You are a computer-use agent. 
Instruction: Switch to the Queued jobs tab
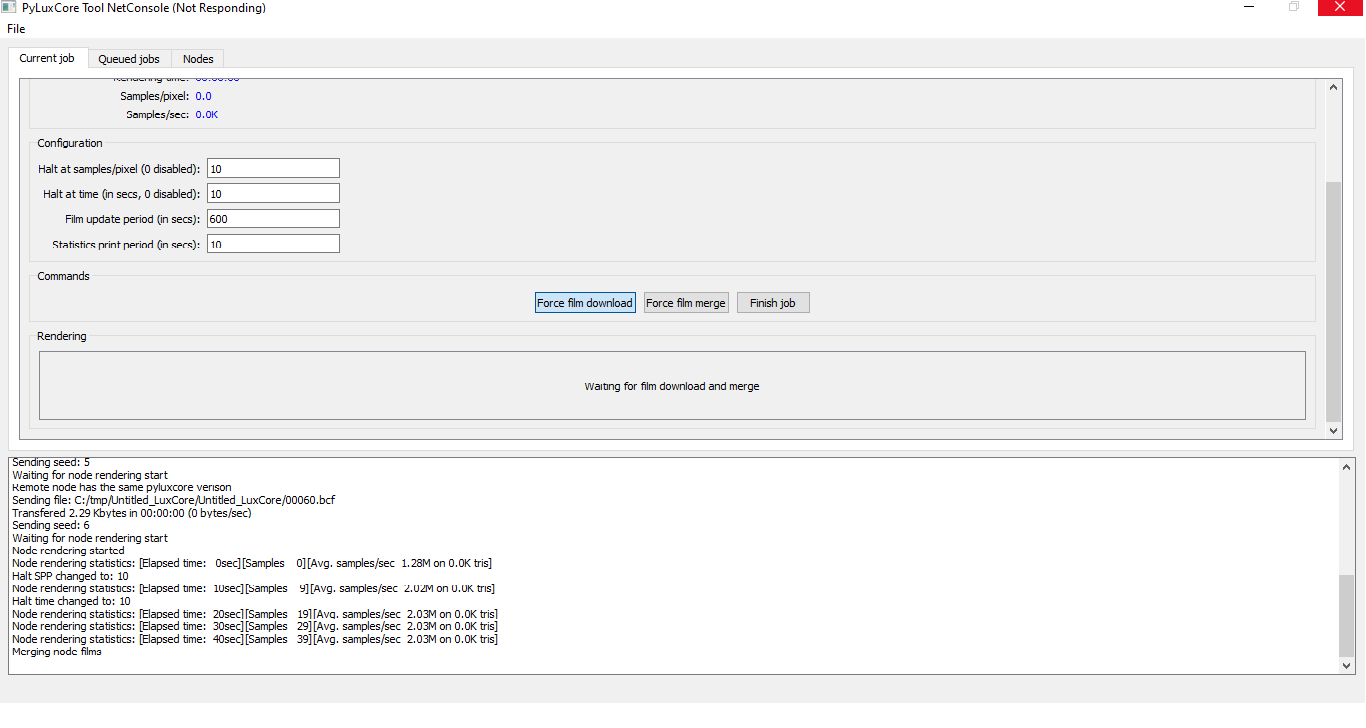[129, 58]
